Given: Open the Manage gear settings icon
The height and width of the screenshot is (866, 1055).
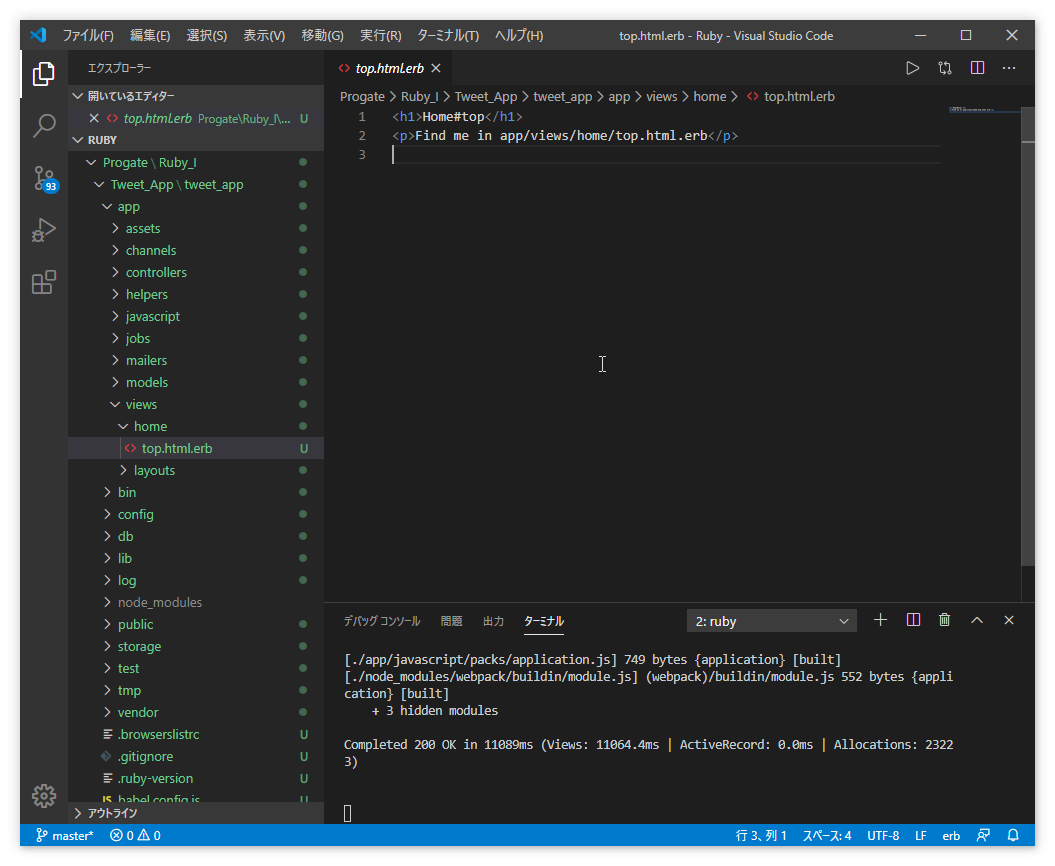Looking at the screenshot, I should tap(44, 796).
